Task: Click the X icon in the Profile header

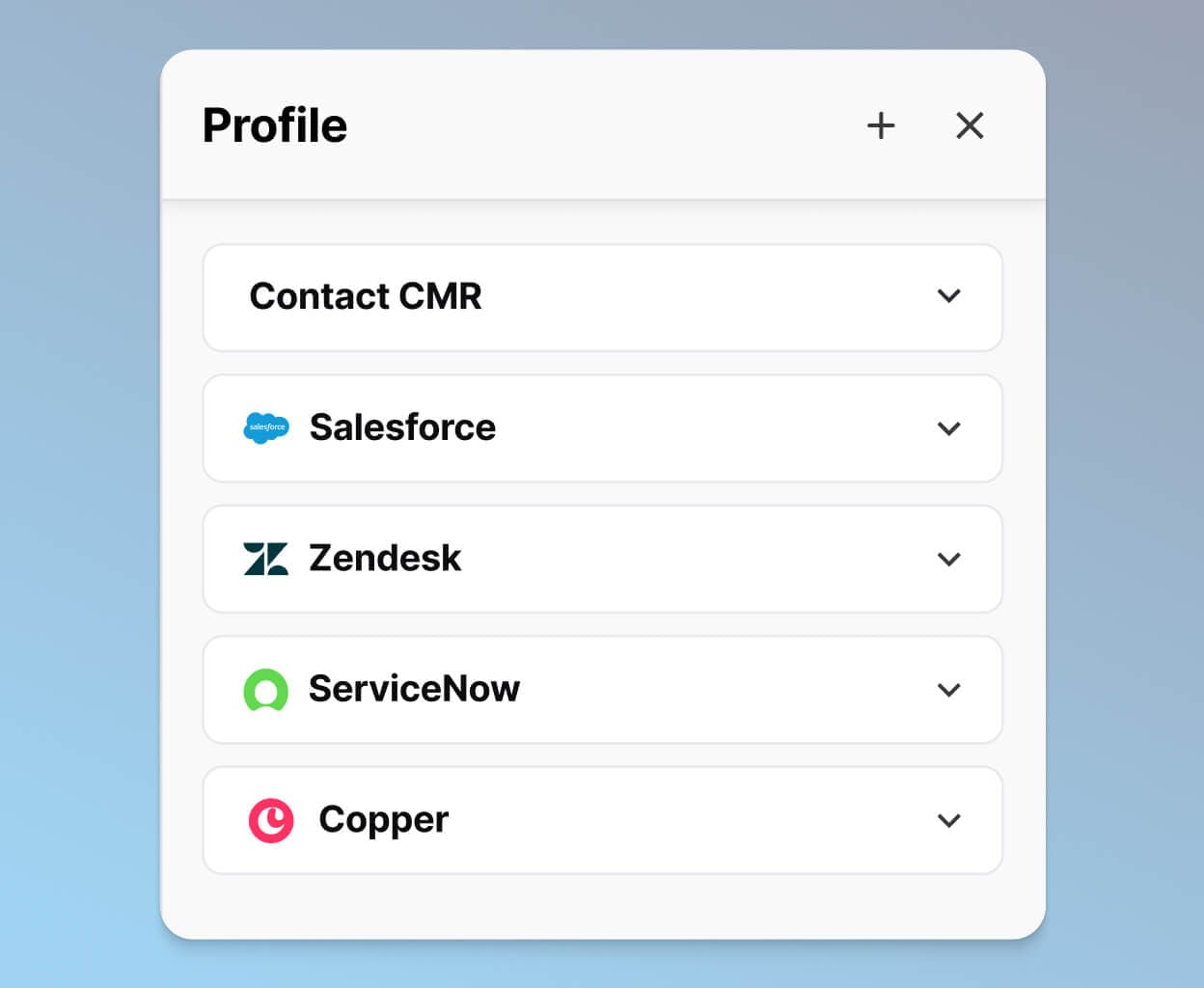Action: click(969, 124)
